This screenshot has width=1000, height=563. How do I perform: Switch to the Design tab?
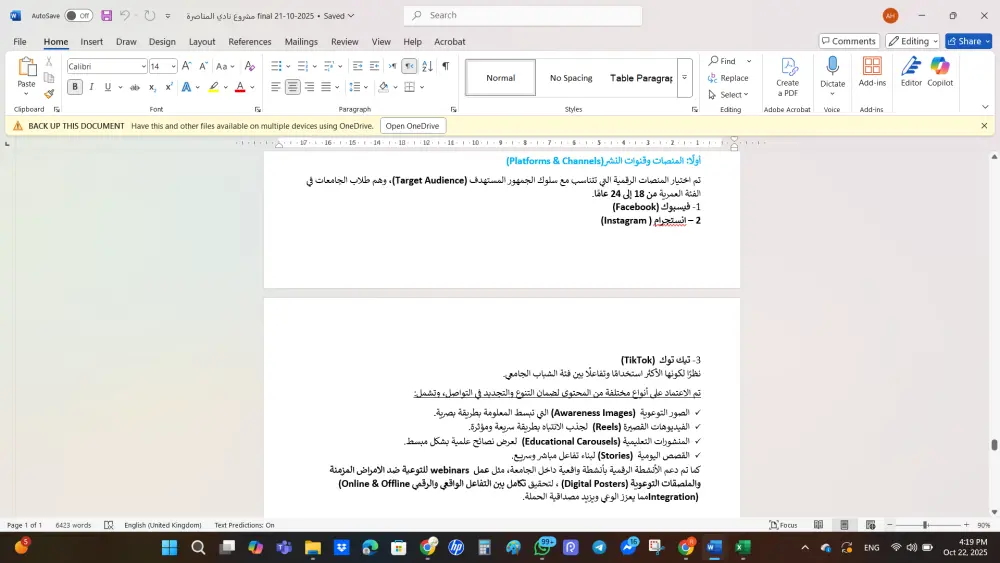click(162, 41)
